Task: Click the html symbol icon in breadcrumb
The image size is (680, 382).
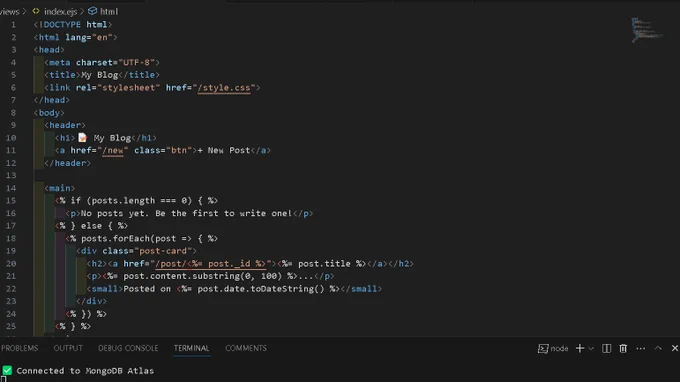Action: 92,11
